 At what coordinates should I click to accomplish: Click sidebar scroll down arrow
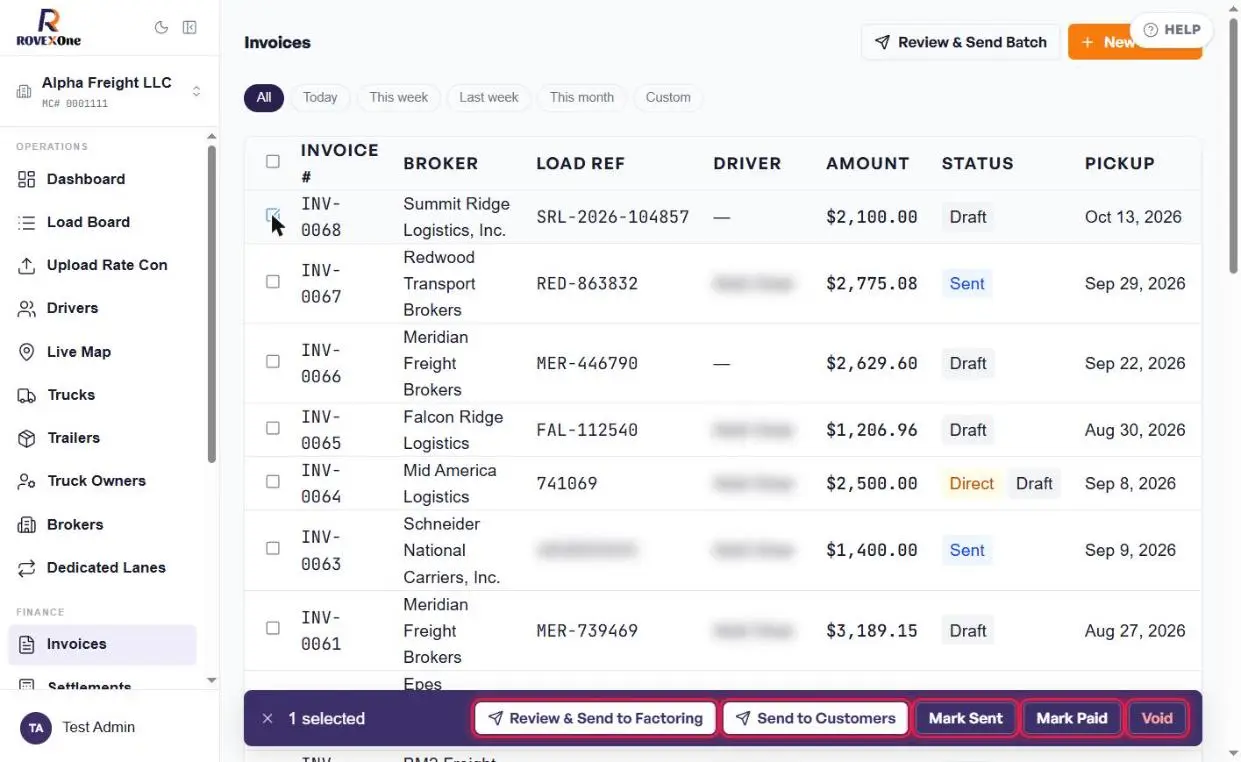211,680
